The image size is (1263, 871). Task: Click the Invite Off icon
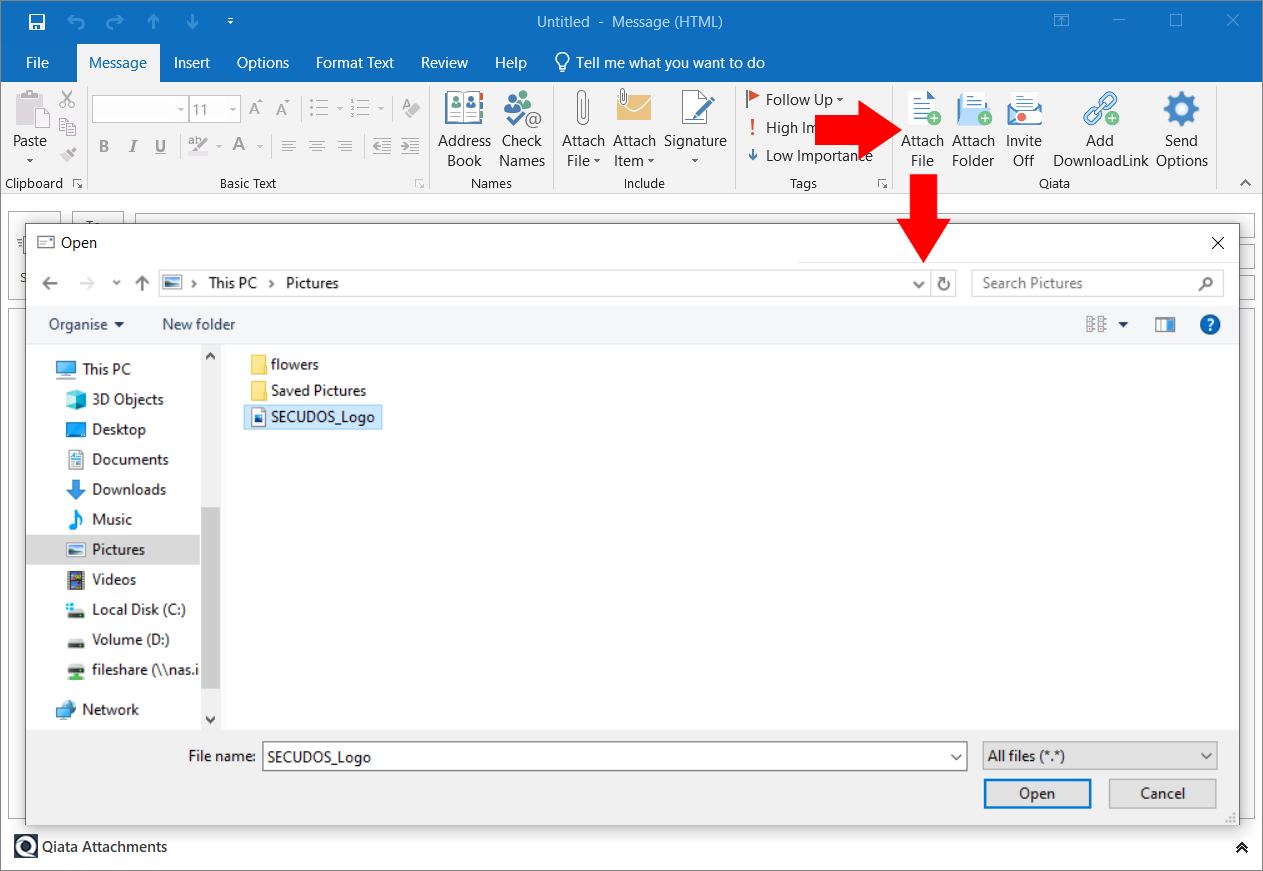coord(1023,128)
